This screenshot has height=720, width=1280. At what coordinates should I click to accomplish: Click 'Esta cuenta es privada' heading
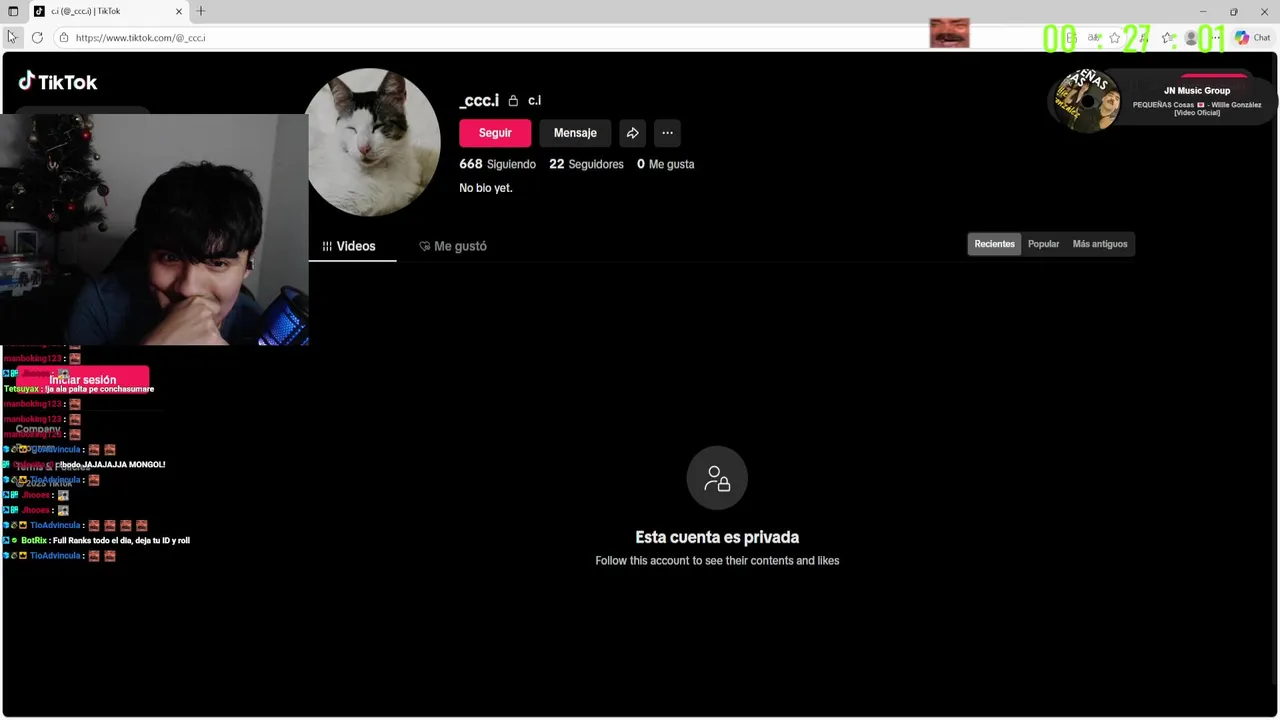coord(717,537)
